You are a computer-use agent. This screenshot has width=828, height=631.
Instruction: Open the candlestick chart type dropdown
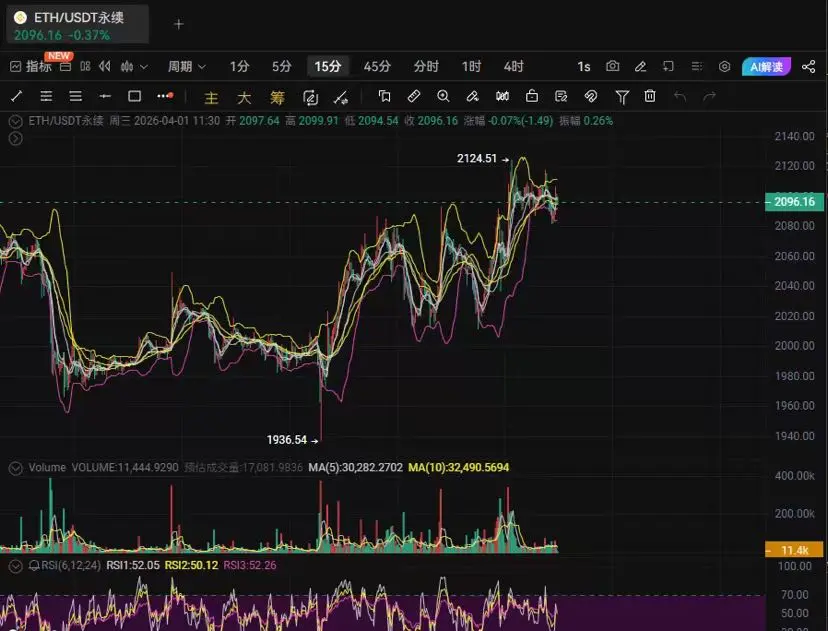[x=134, y=67]
